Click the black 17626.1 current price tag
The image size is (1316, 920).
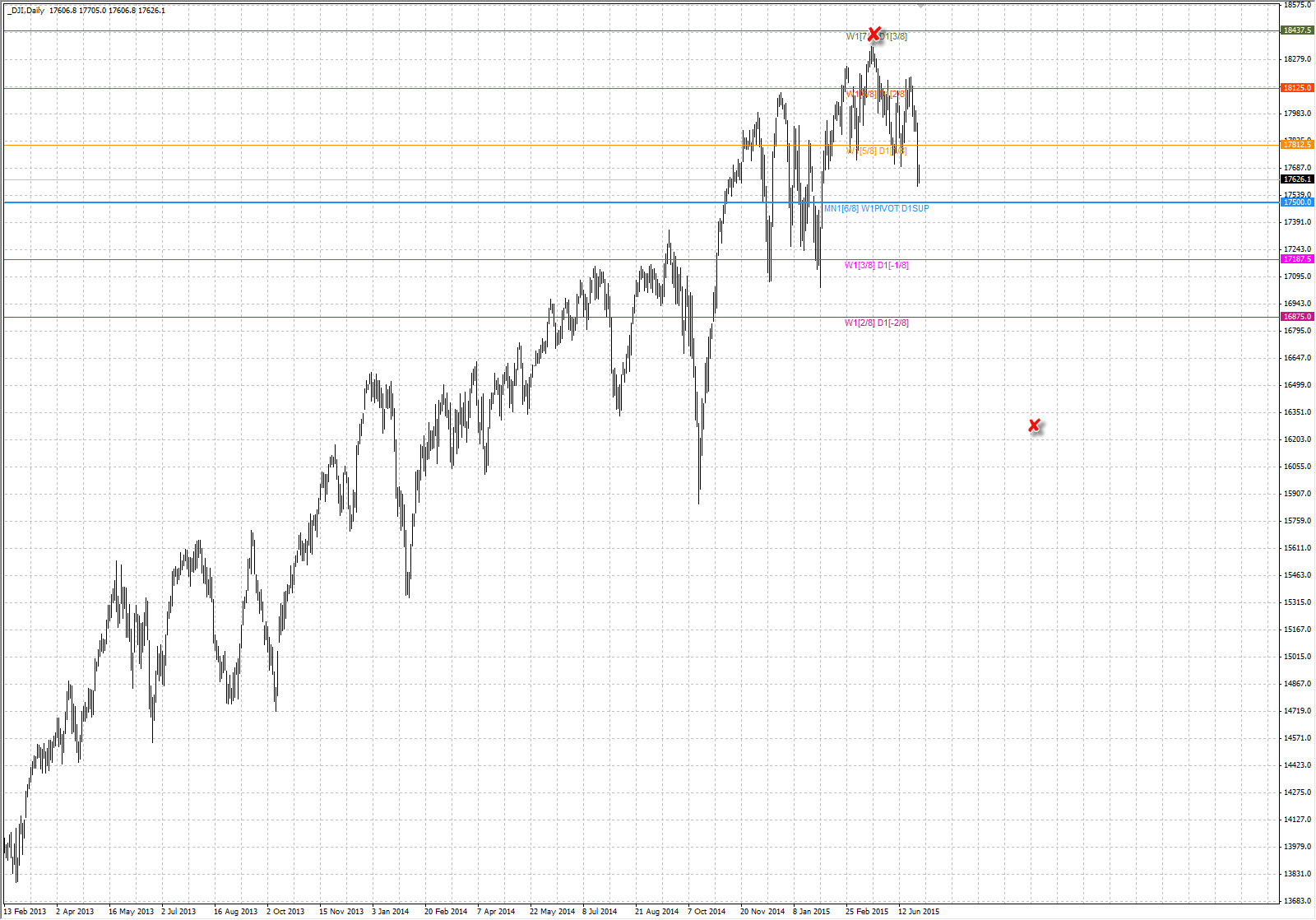[1297, 179]
